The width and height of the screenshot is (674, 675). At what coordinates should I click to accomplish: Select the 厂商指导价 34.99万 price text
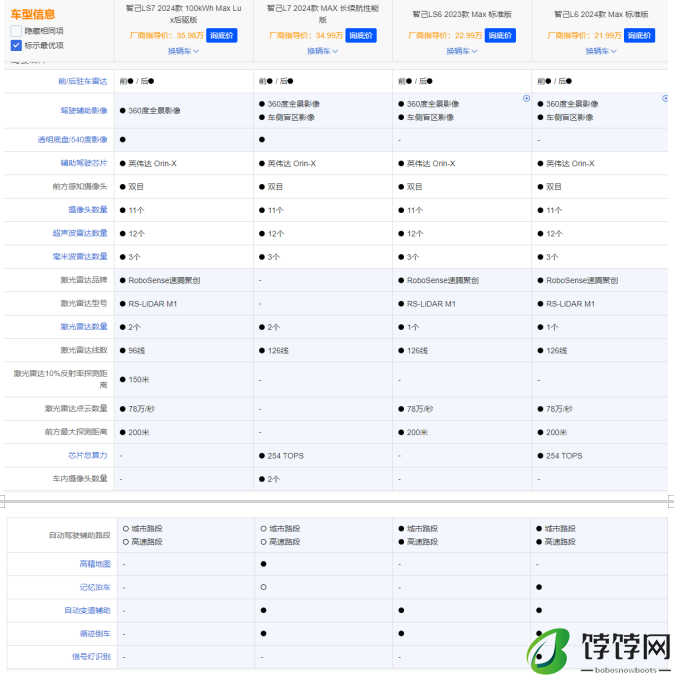pos(306,35)
